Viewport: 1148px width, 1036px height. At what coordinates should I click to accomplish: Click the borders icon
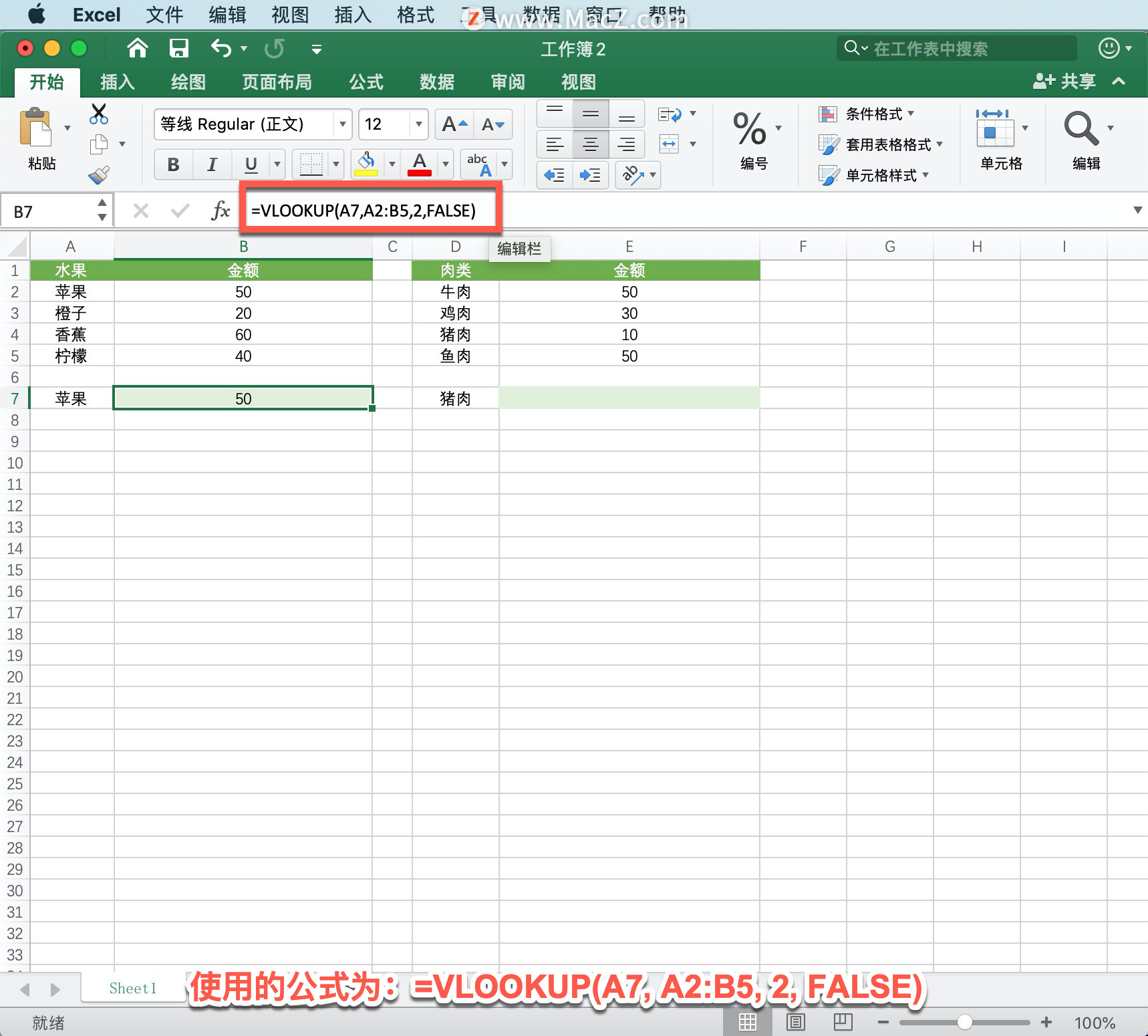pyautogui.click(x=311, y=164)
